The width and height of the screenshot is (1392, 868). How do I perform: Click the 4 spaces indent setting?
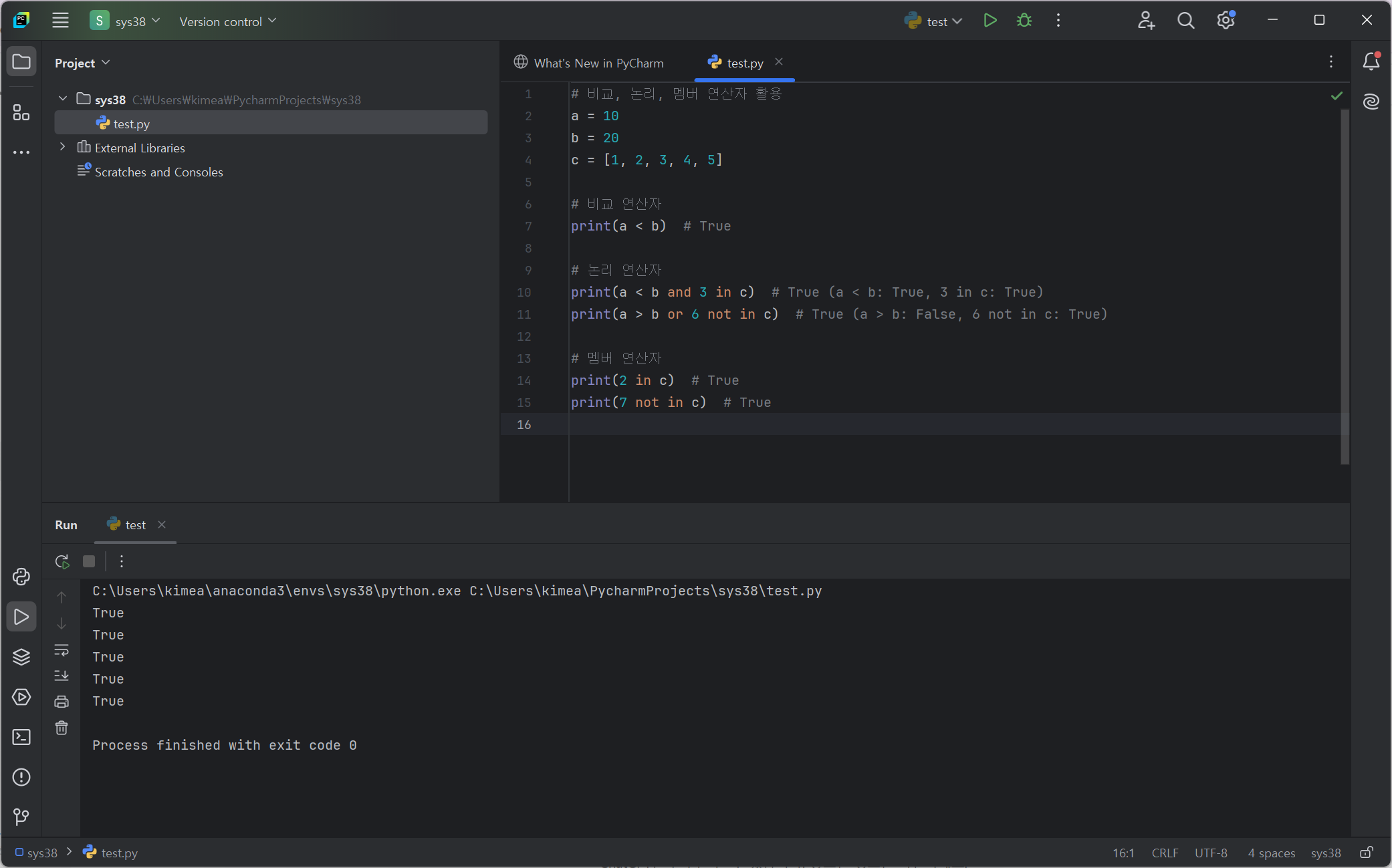[x=1271, y=853]
